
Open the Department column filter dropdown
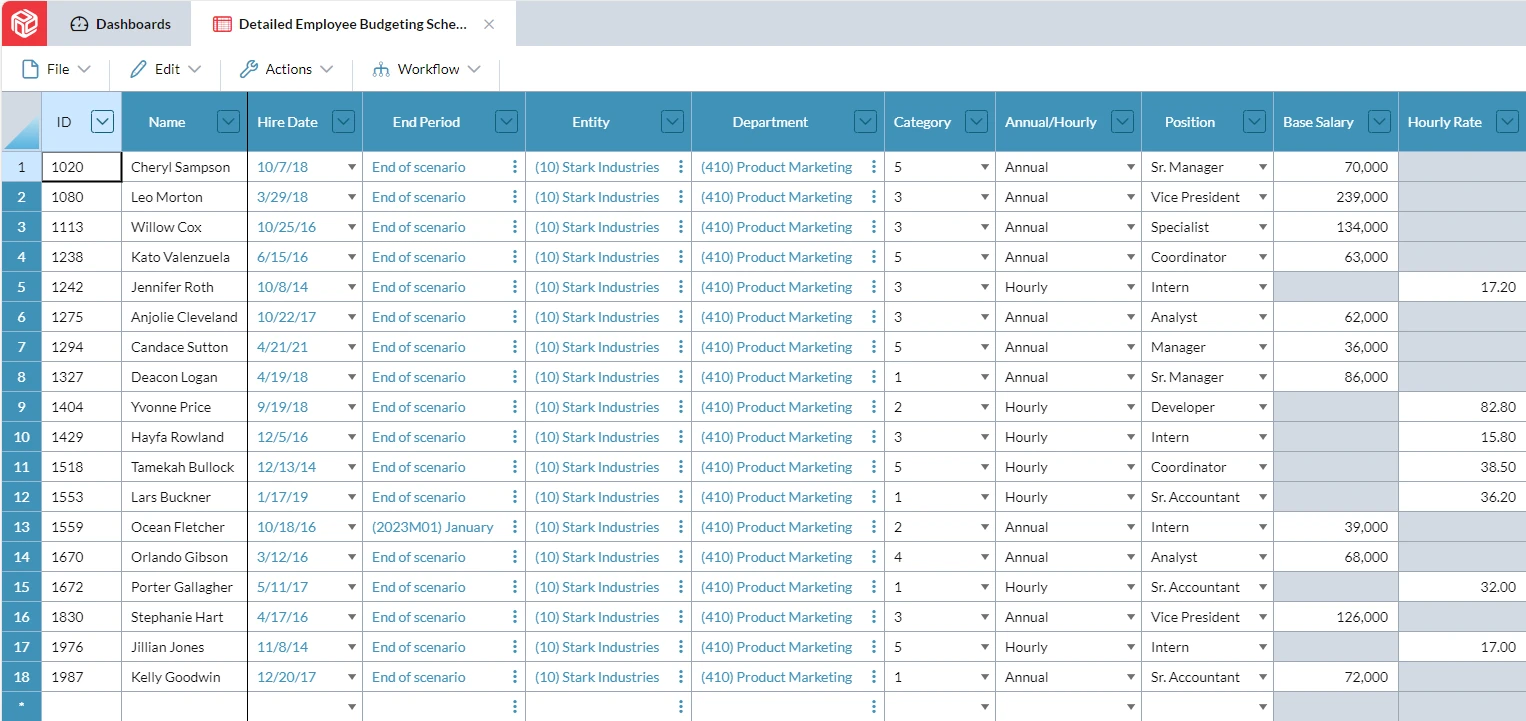(866, 122)
